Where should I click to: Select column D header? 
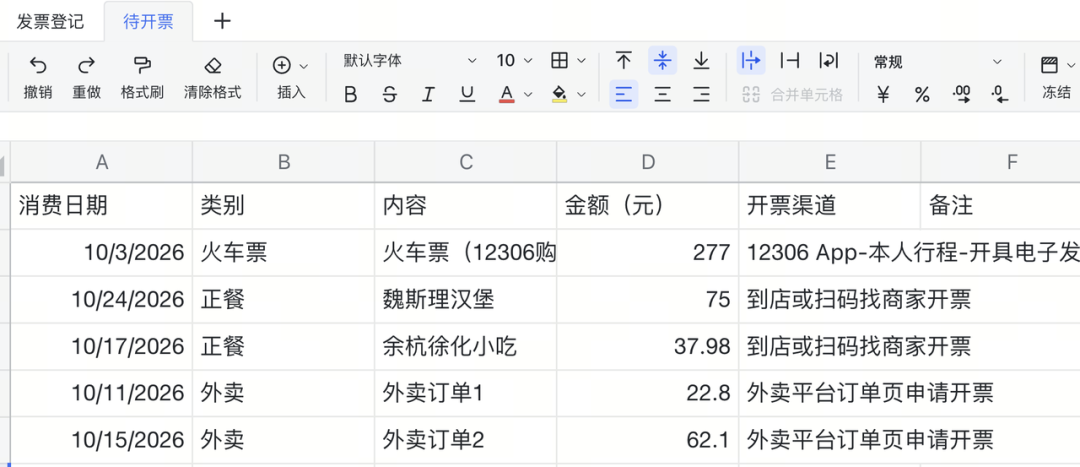point(647,162)
